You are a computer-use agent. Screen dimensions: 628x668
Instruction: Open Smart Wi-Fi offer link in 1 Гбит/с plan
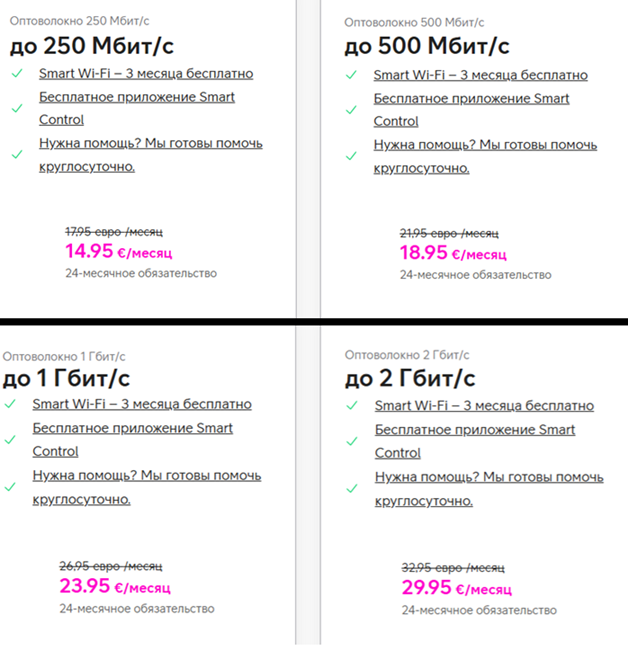(x=141, y=405)
